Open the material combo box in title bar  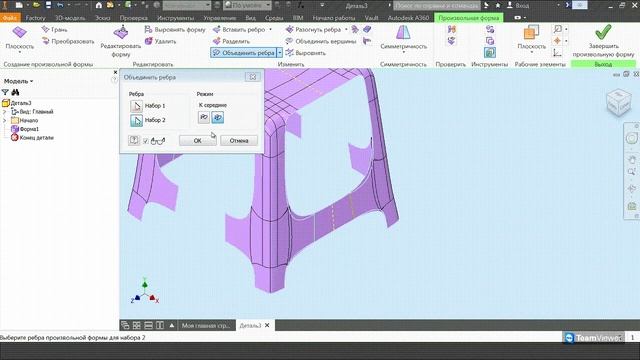coord(187,5)
